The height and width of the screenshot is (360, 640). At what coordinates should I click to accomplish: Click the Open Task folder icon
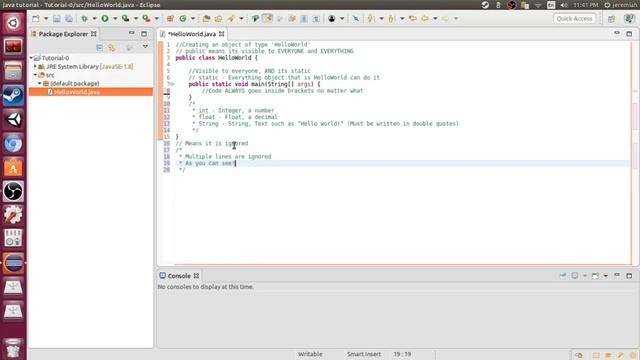tap(218, 18)
